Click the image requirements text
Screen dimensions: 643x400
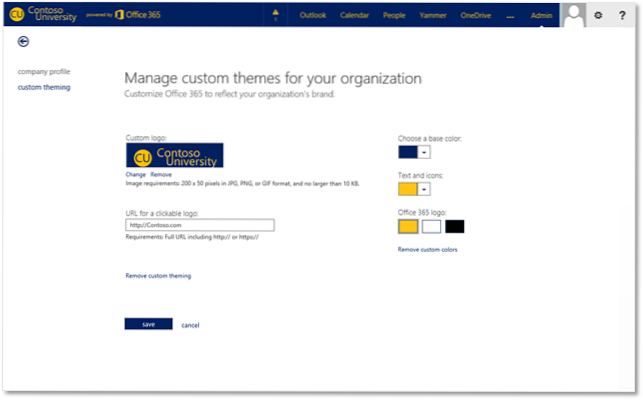click(x=242, y=183)
